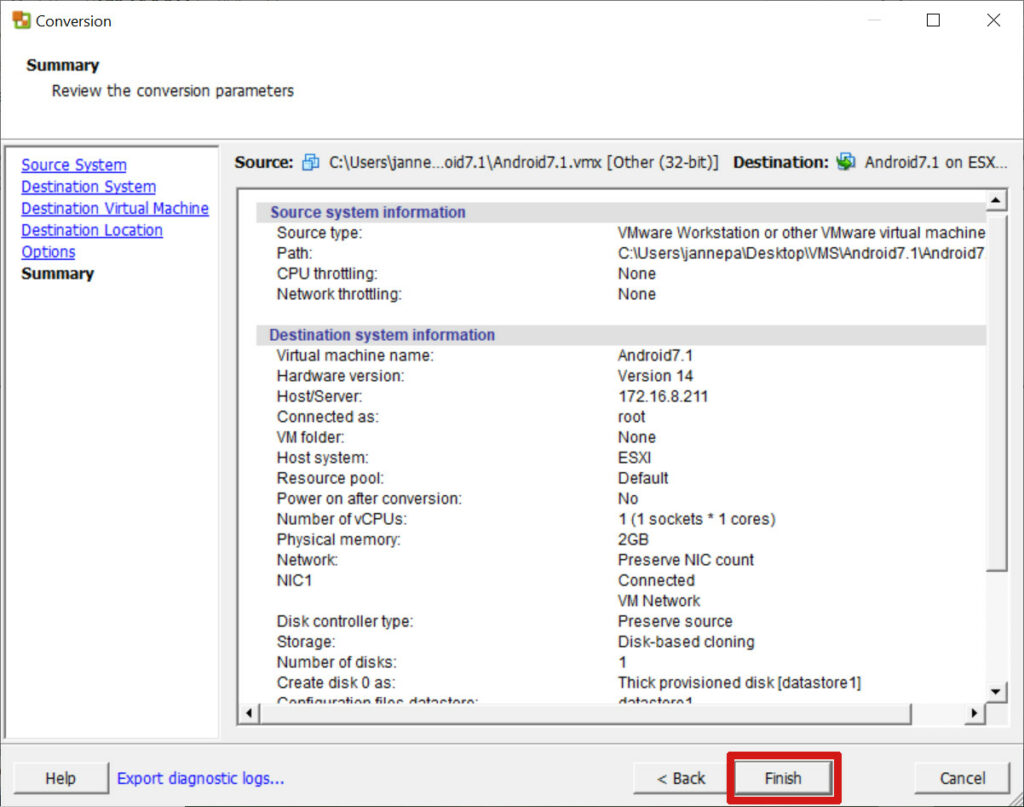Select the CPU throttling row

click(620, 274)
